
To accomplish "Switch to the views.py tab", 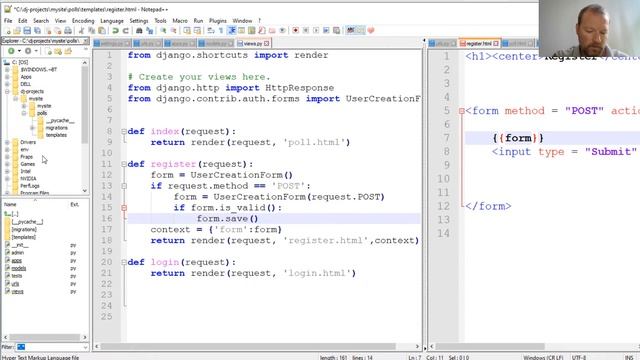I will tap(253, 43).
